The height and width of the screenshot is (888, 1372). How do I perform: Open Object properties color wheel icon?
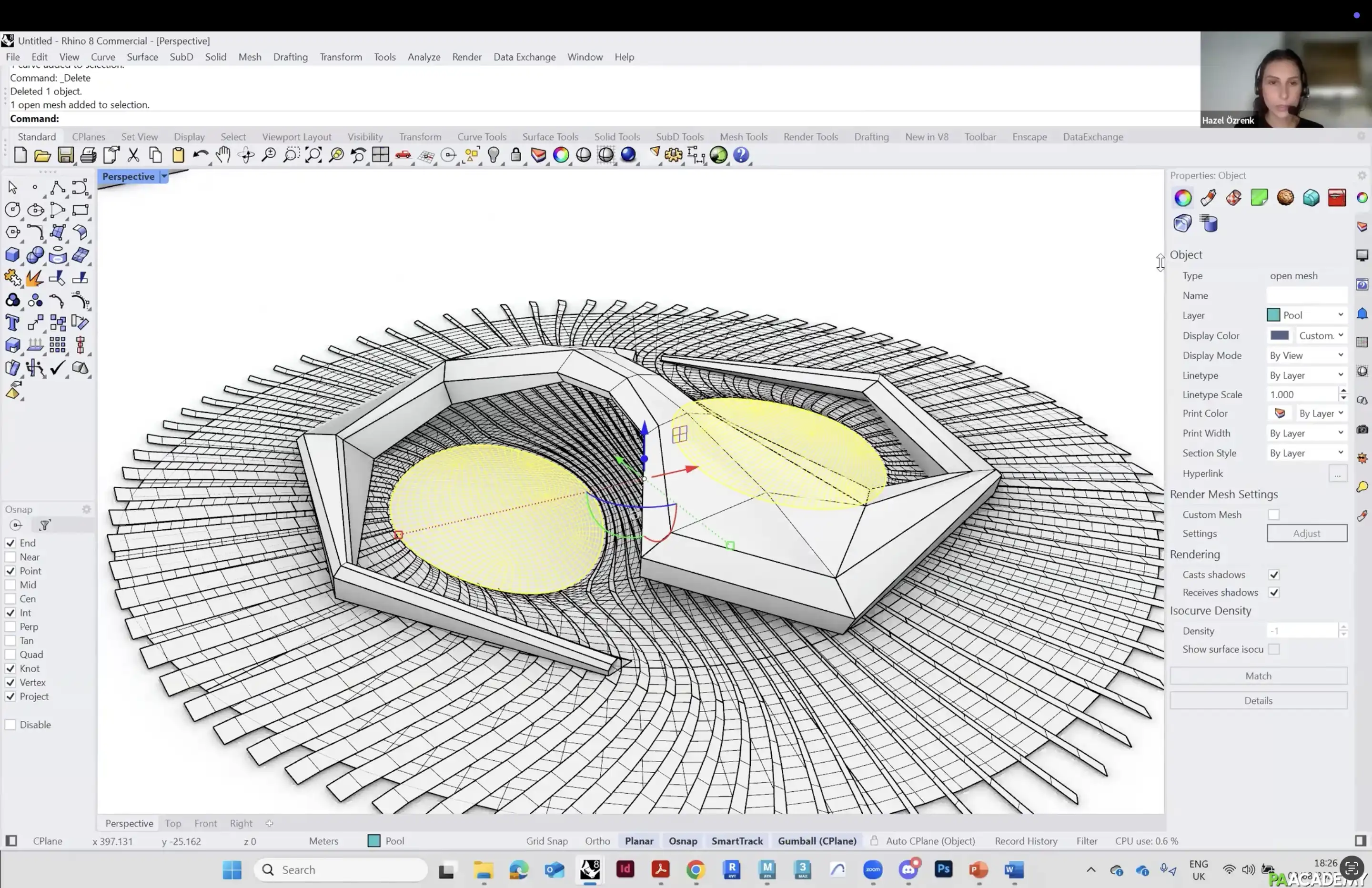(x=1182, y=198)
